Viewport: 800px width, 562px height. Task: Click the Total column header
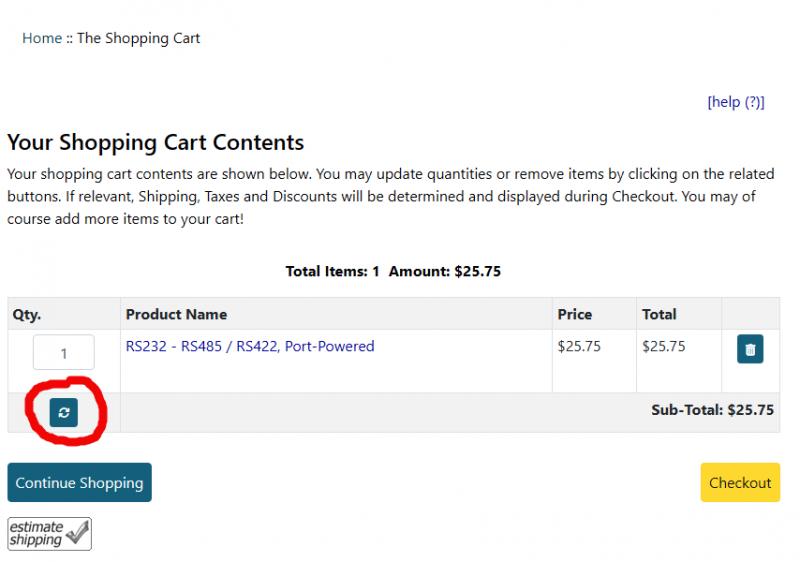[659, 314]
